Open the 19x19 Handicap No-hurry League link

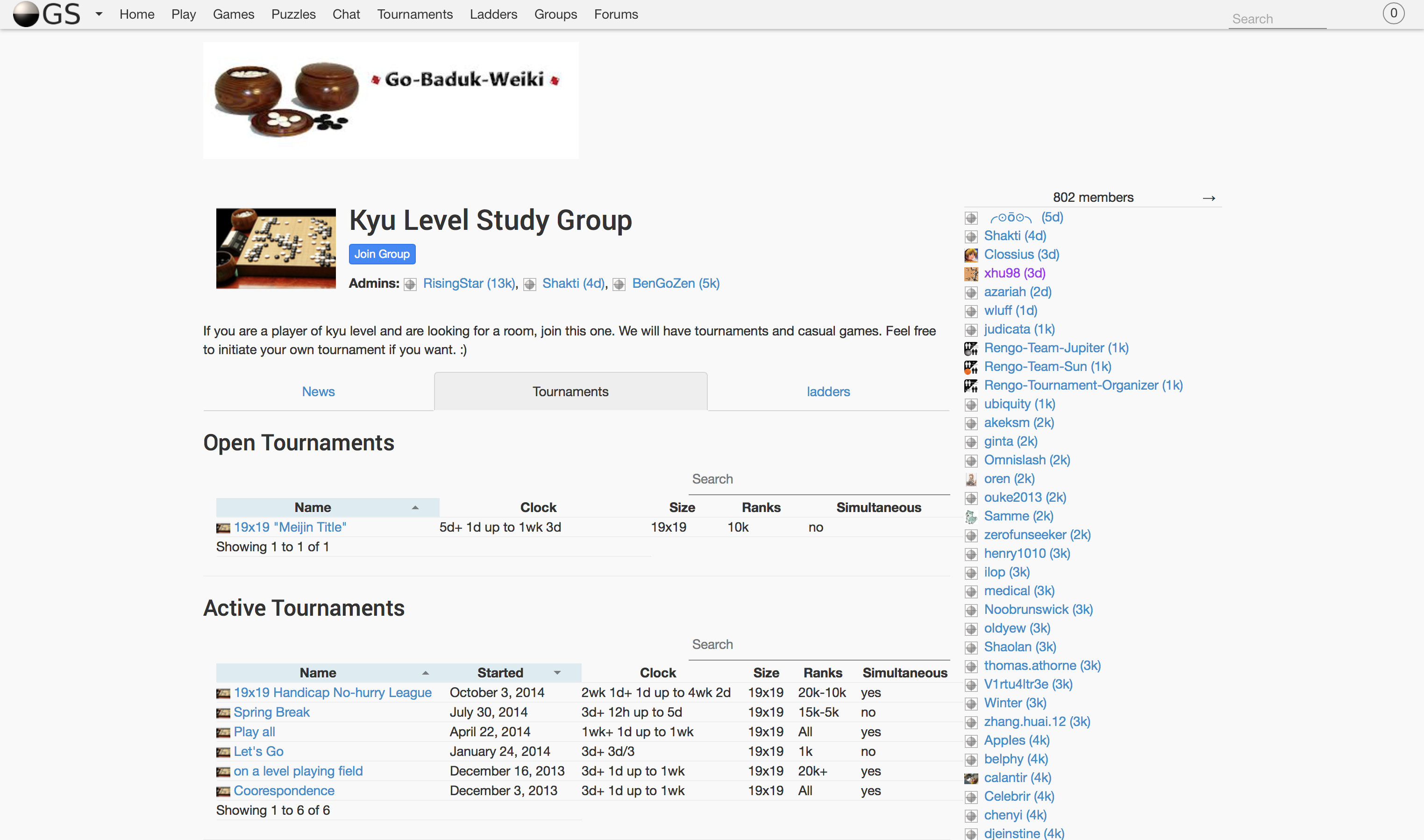pos(332,693)
